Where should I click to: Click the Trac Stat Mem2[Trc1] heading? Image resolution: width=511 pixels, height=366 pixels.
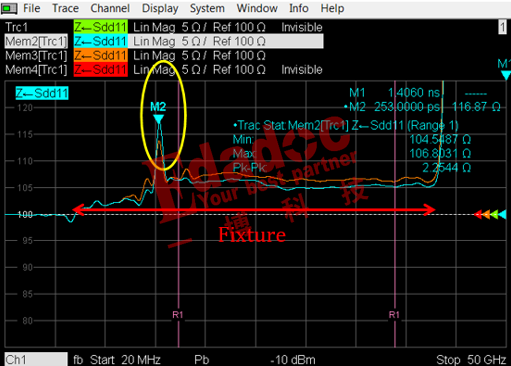(x=346, y=125)
